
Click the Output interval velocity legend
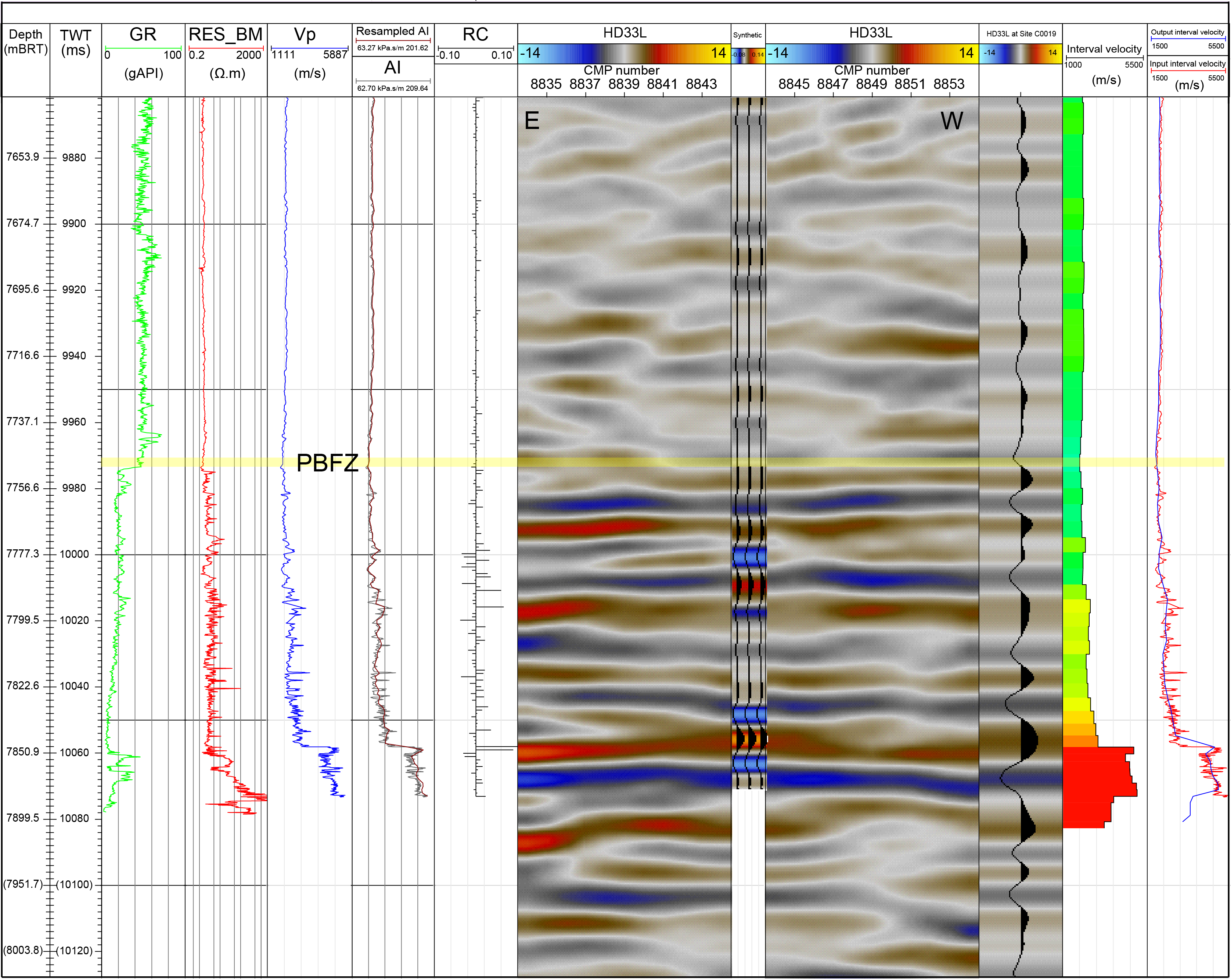coord(1187,33)
